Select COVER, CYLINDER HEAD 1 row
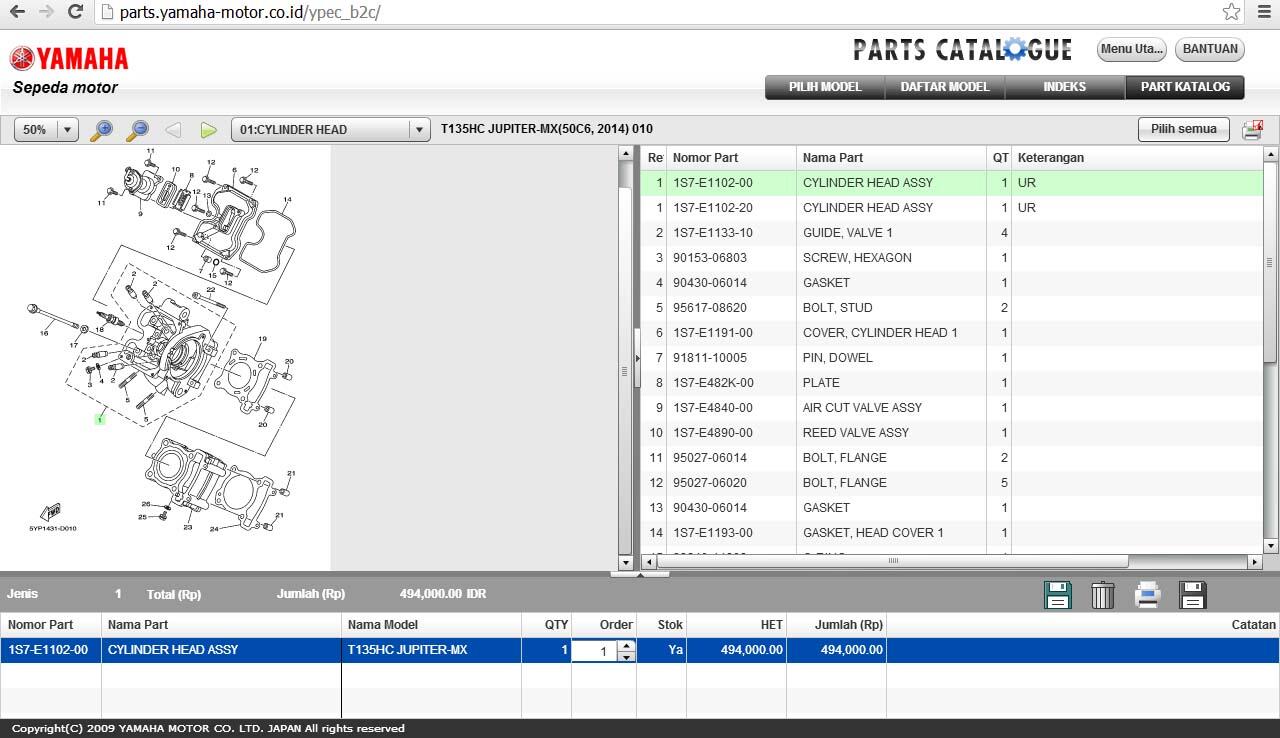Image resolution: width=1280 pixels, height=738 pixels. pos(951,333)
